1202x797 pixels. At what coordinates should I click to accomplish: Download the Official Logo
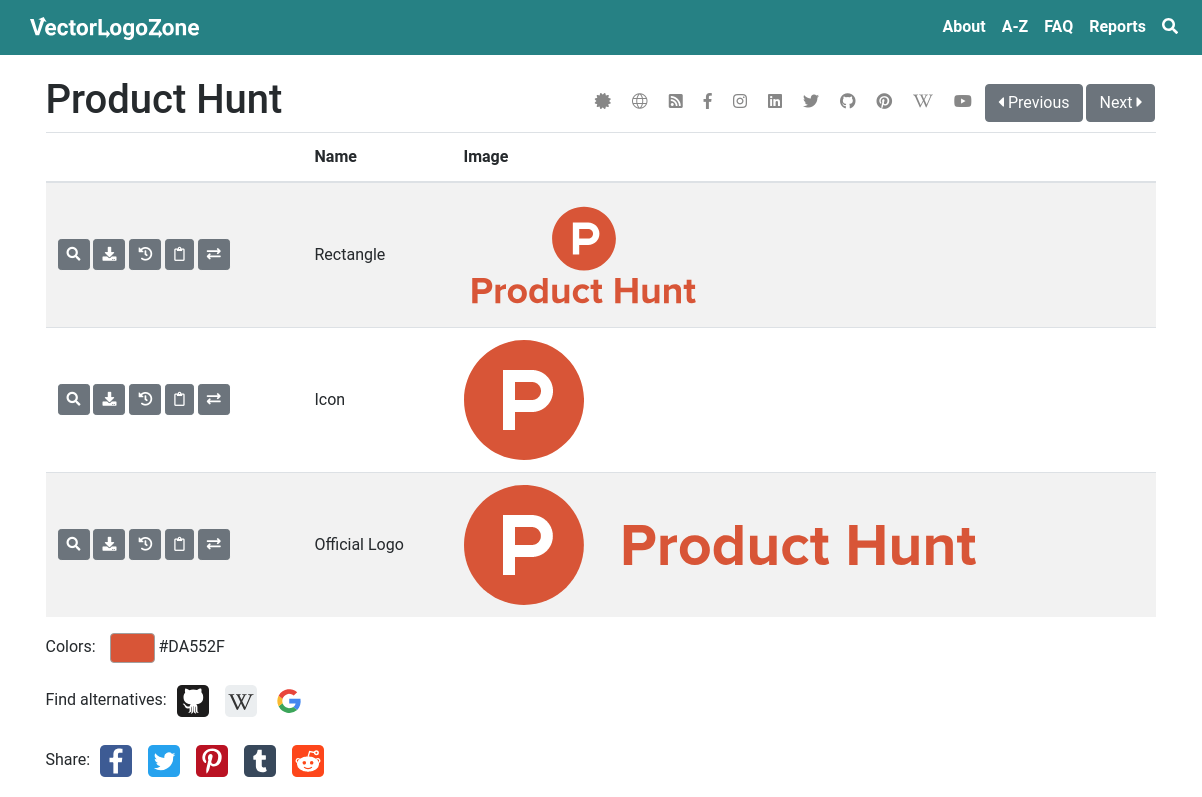109,545
